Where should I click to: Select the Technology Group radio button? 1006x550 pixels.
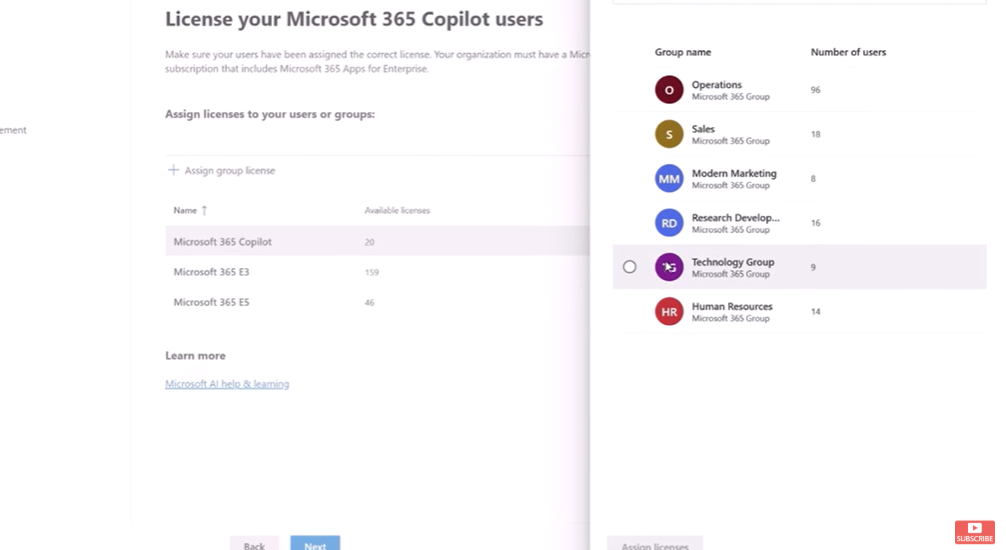tap(629, 267)
